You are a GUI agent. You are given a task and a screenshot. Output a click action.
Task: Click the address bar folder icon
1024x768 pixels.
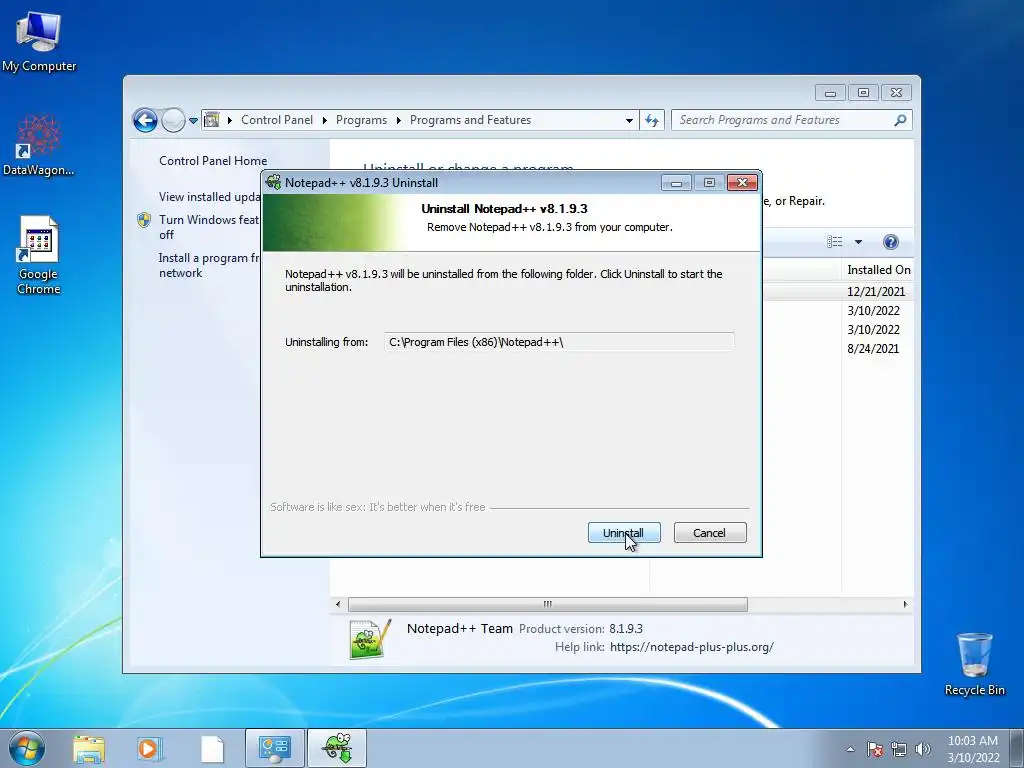pos(212,120)
